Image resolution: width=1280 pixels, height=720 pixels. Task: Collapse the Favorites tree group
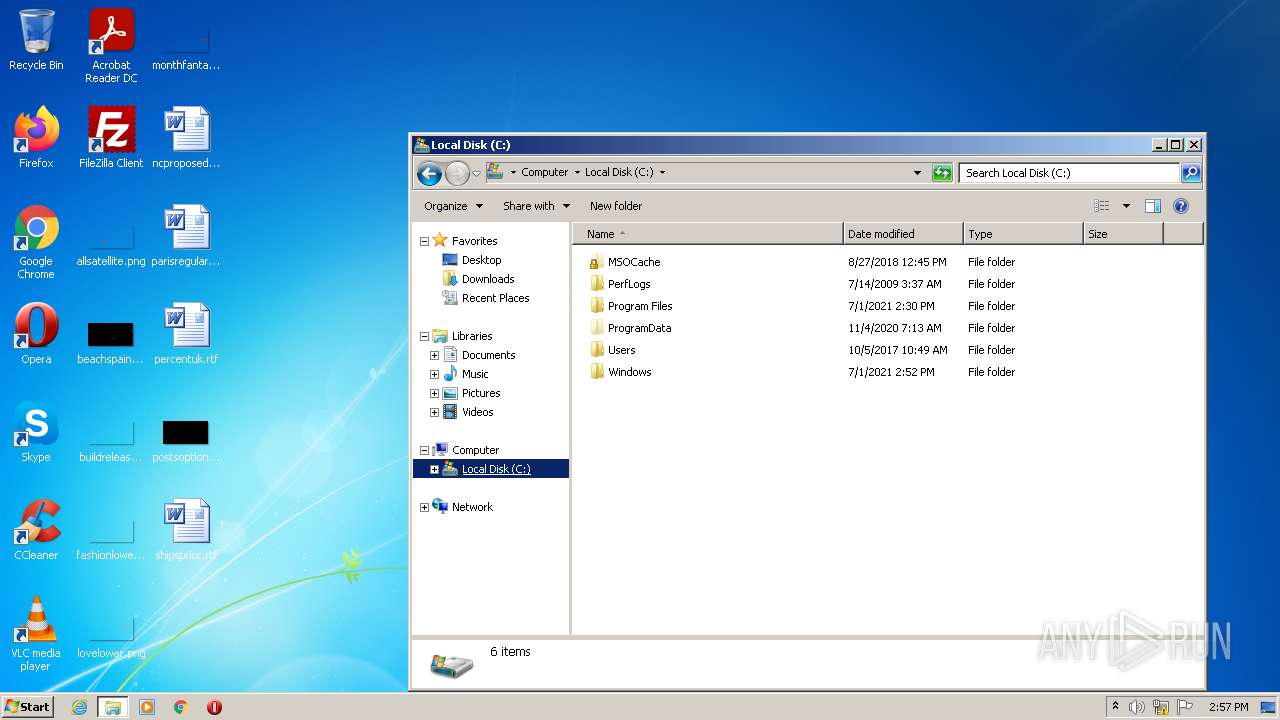click(424, 241)
